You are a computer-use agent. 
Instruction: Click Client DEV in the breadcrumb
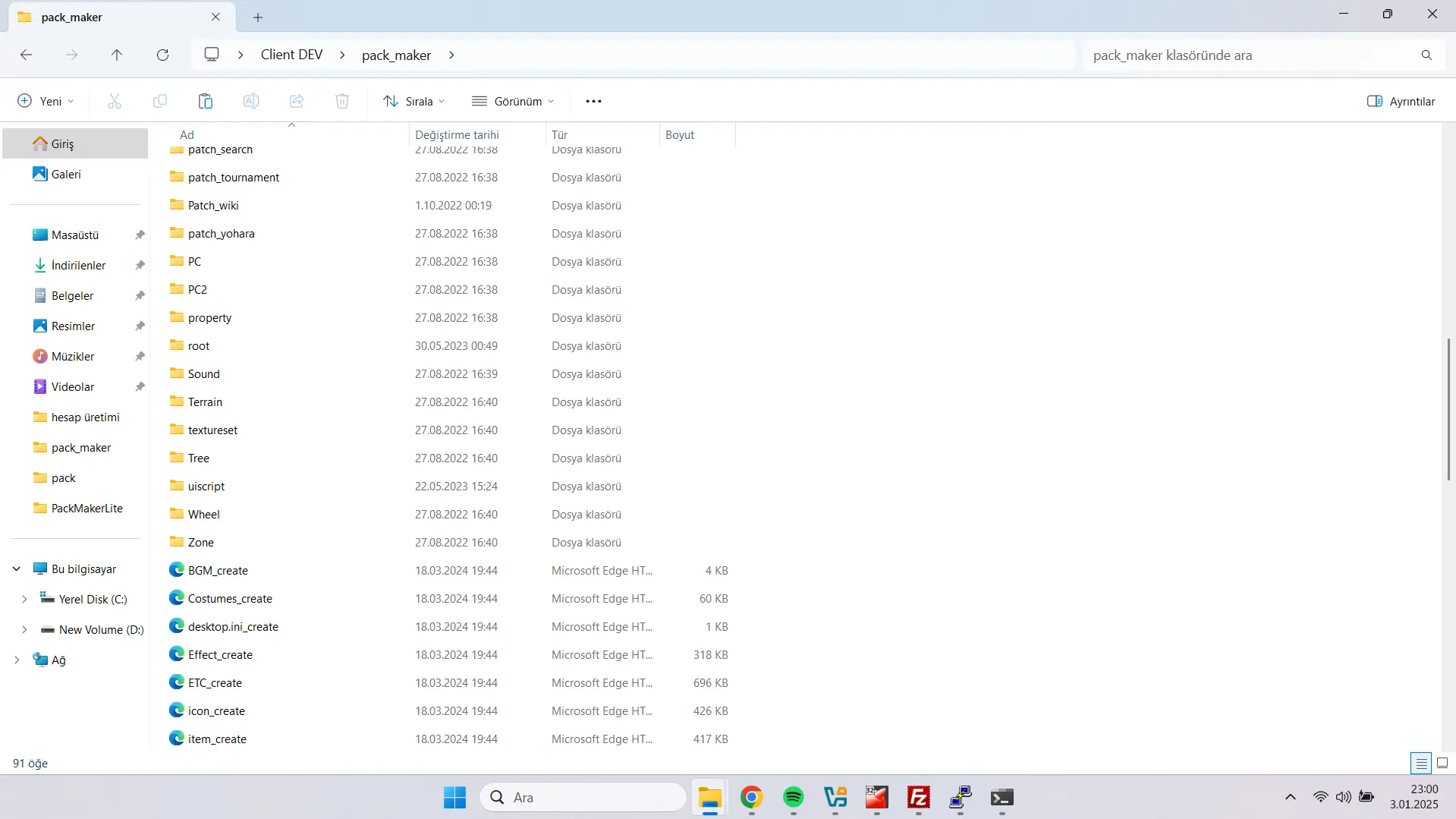[291, 55]
